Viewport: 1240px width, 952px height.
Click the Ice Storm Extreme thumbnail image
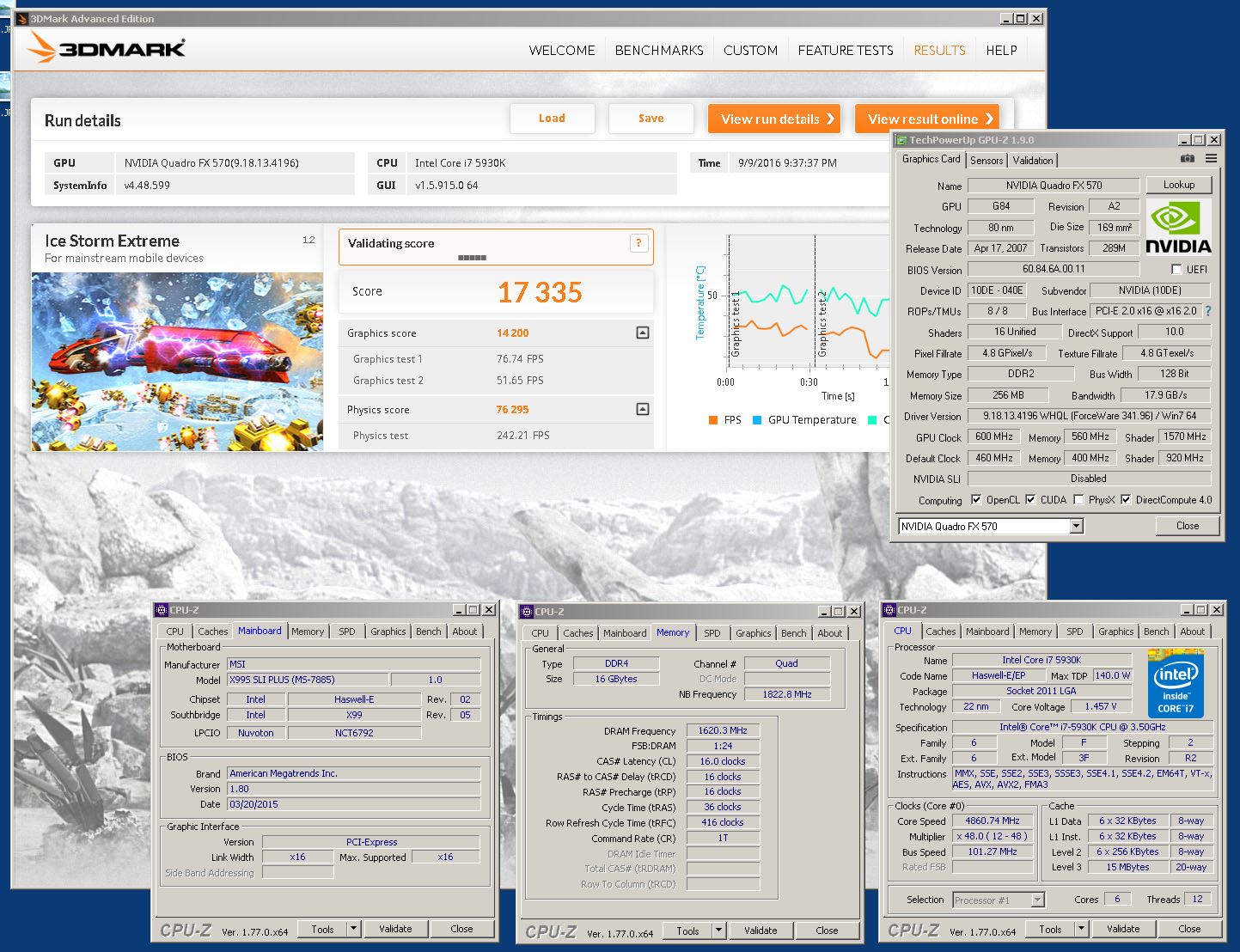tap(177, 362)
